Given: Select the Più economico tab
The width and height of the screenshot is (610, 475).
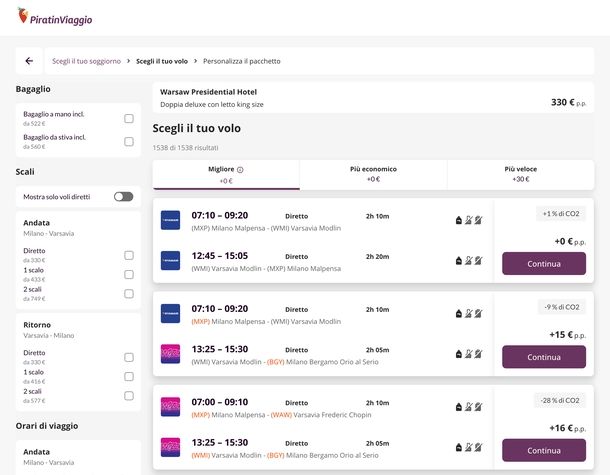Looking at the screenshot, I should (373, 174).
